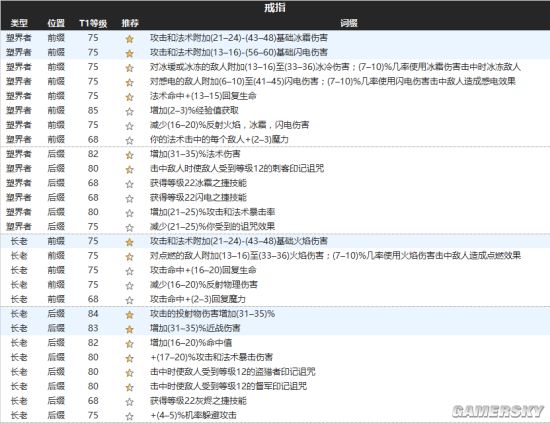The height and width of the screenshot is (423, 550).
Task: Click star for 攻击和法术暴击伤害 row
Action: point(129,358)
